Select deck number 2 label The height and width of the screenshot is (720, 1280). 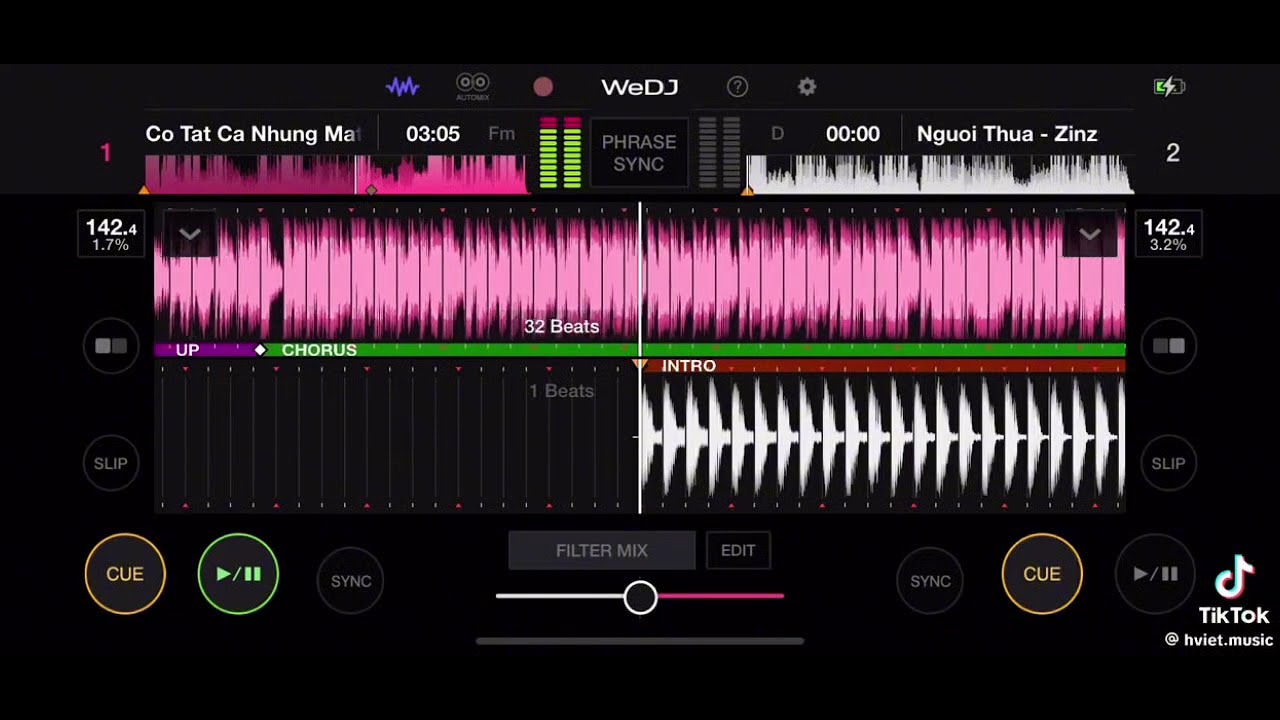coord(1173,153)
